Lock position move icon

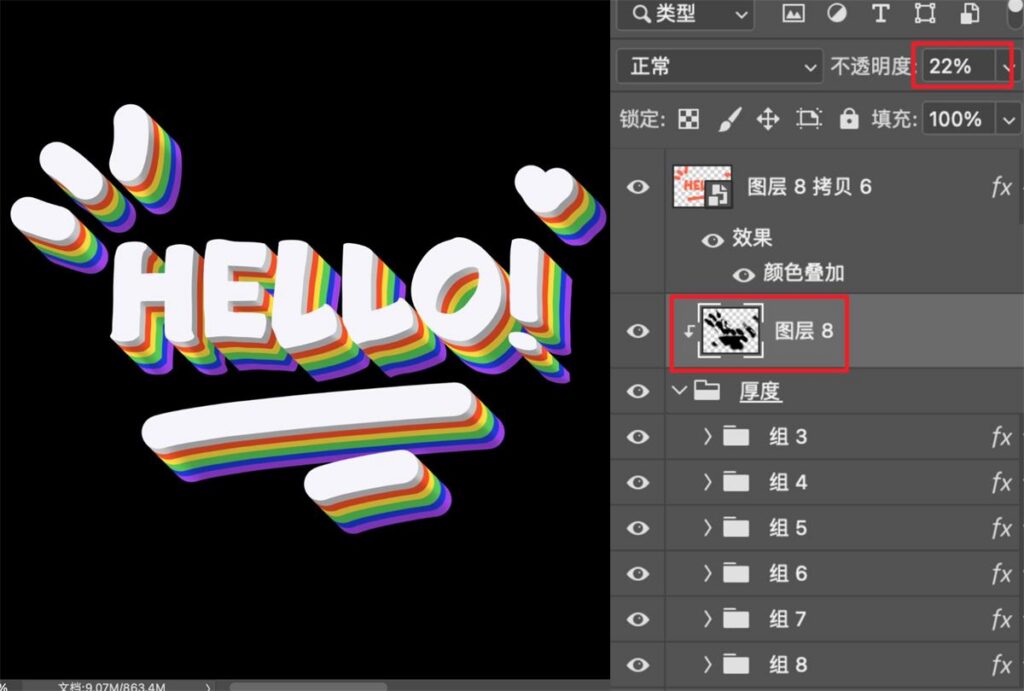tap(768, 119)
